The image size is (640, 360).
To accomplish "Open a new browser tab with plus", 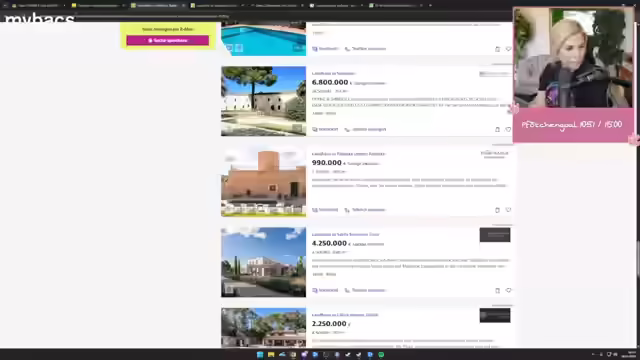I will (x=430, y=5).
